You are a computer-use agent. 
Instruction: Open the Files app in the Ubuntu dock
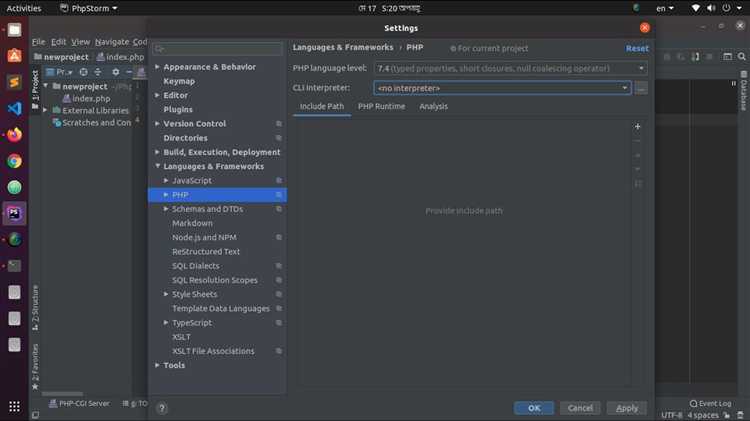[14, 30]
